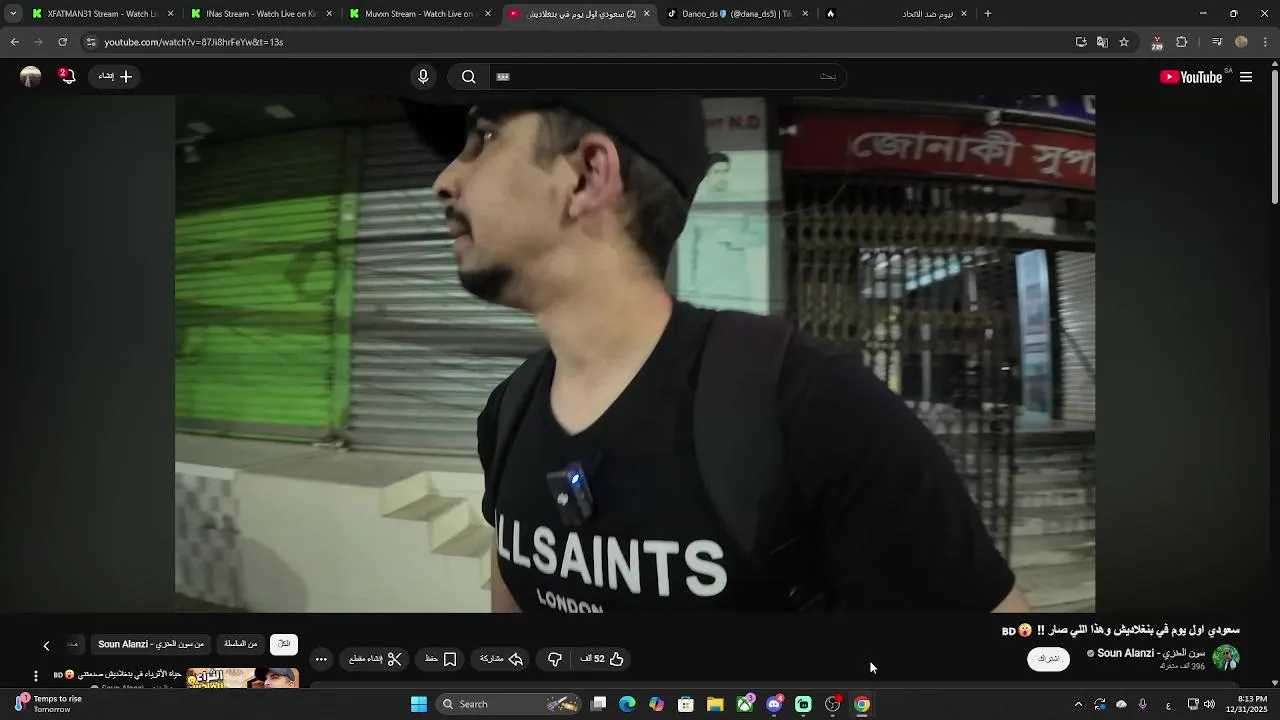Open Discord from the taskbar

click(774, 704)
